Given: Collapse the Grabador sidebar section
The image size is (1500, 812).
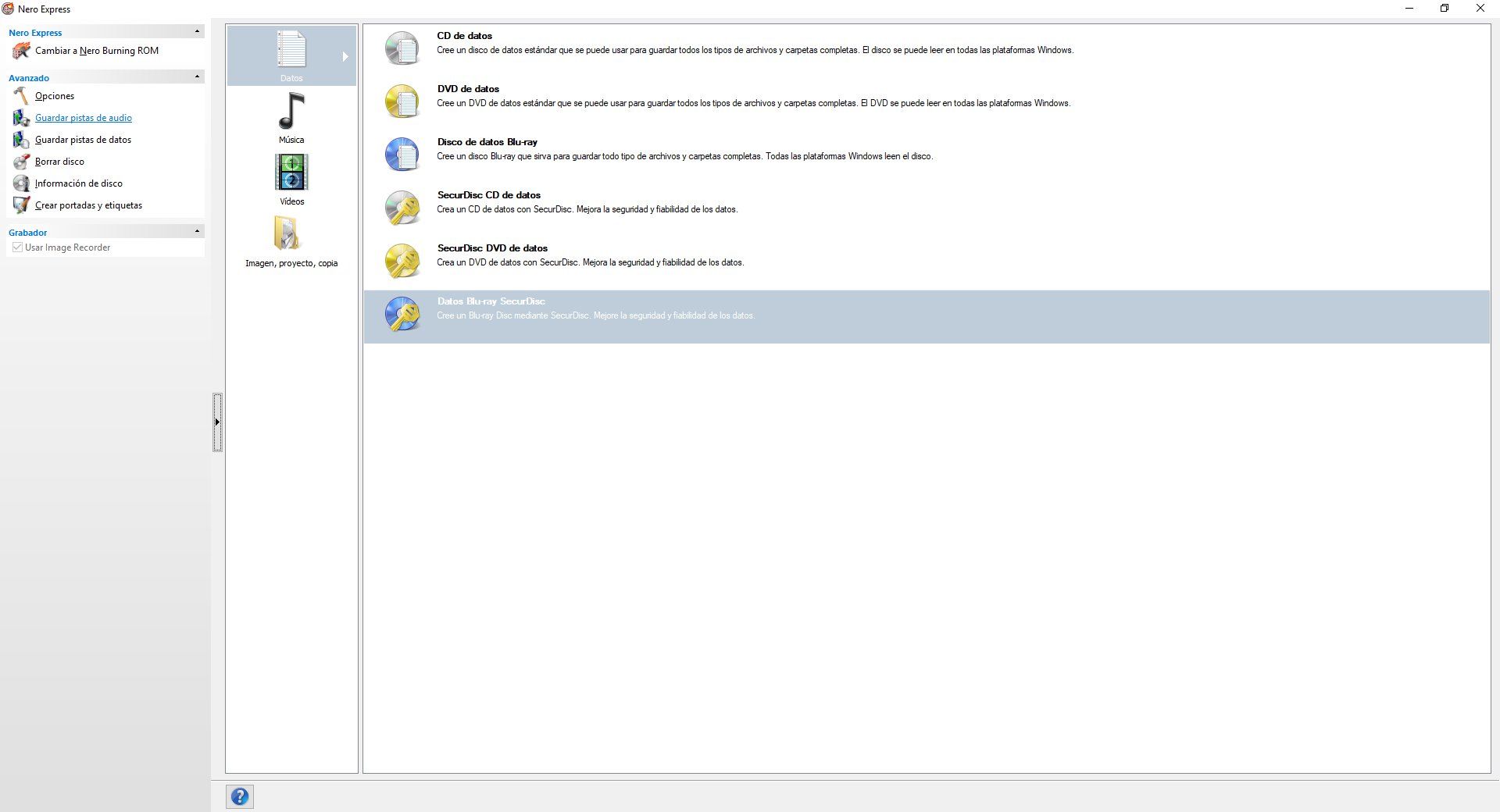Looking at the screenshot, I should [x=197, y=231].
